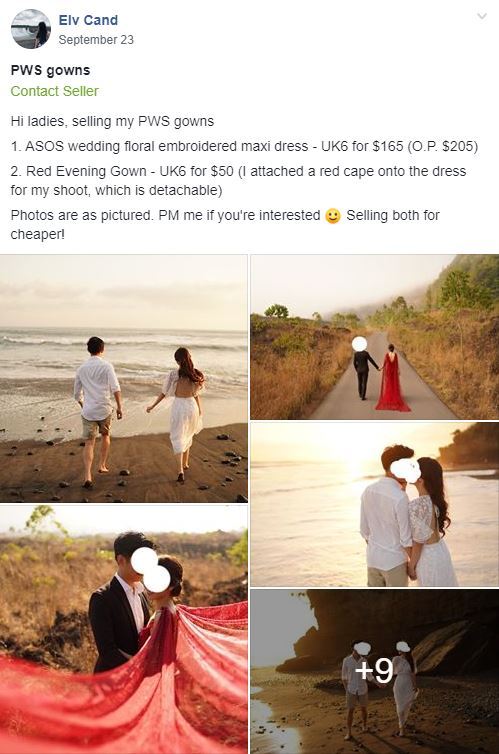Click the word 'cheaper!' ending the post
Screen dimensions: 499x754
click(x=37, y=235)
